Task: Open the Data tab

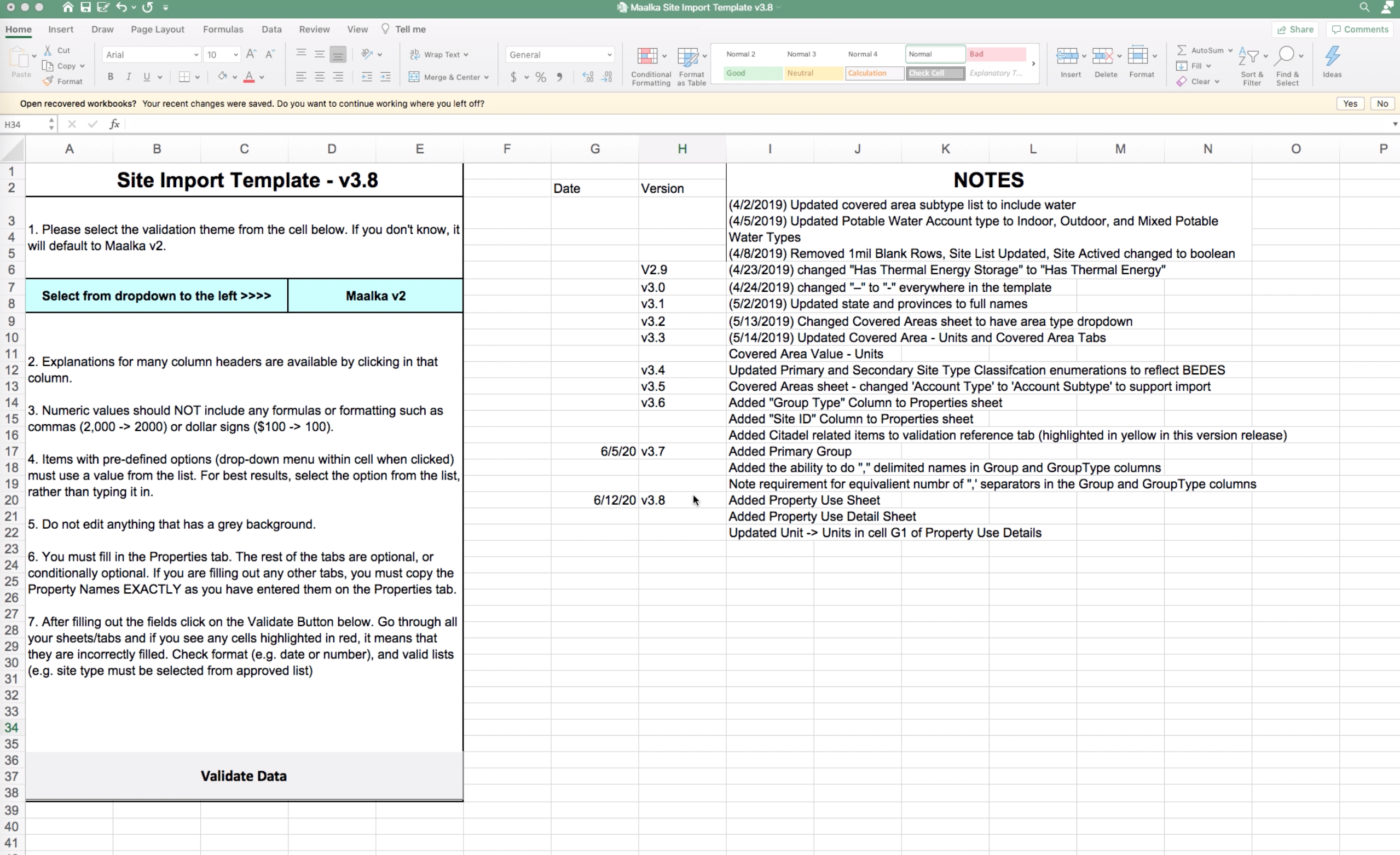Action: pyautogui.click(x=271, y=30)
